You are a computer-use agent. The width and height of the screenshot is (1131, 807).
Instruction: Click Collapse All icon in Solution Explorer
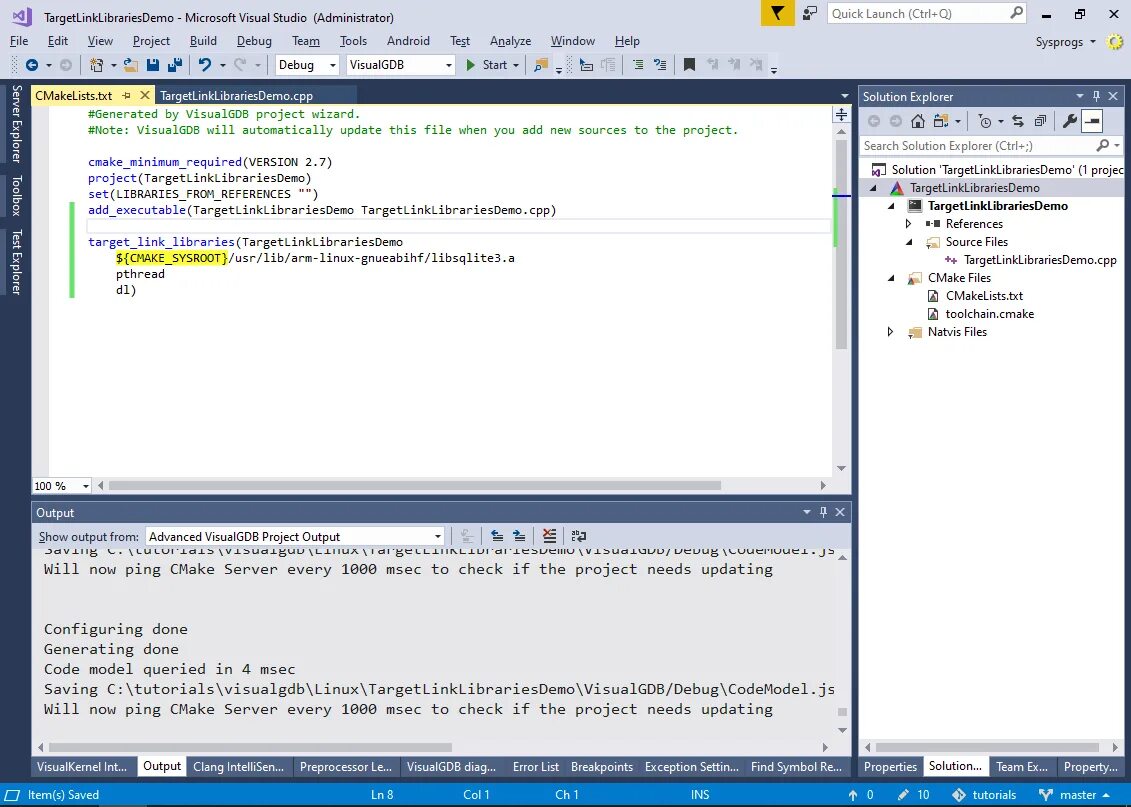click(x=1040, y=121)
